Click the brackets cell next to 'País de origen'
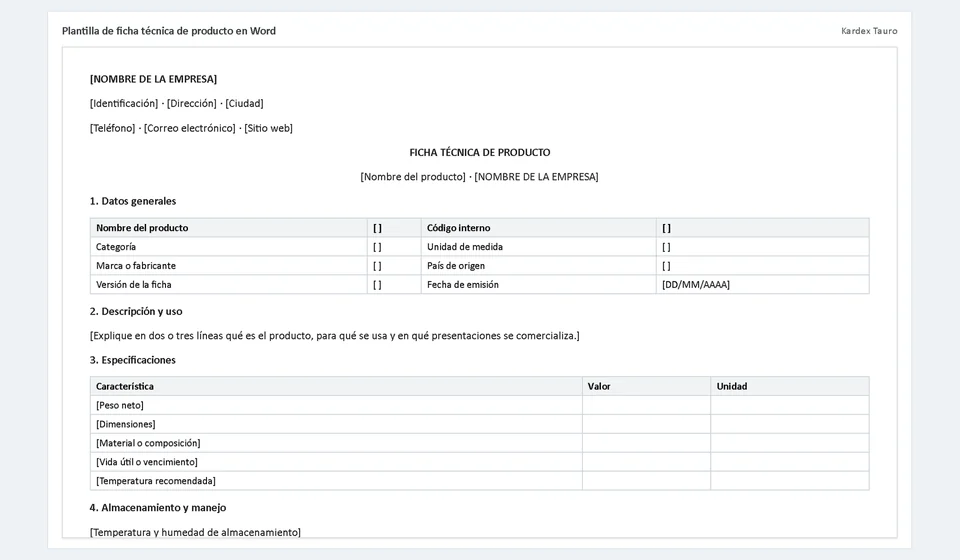 pyautogui.click(x=763, y=266)
